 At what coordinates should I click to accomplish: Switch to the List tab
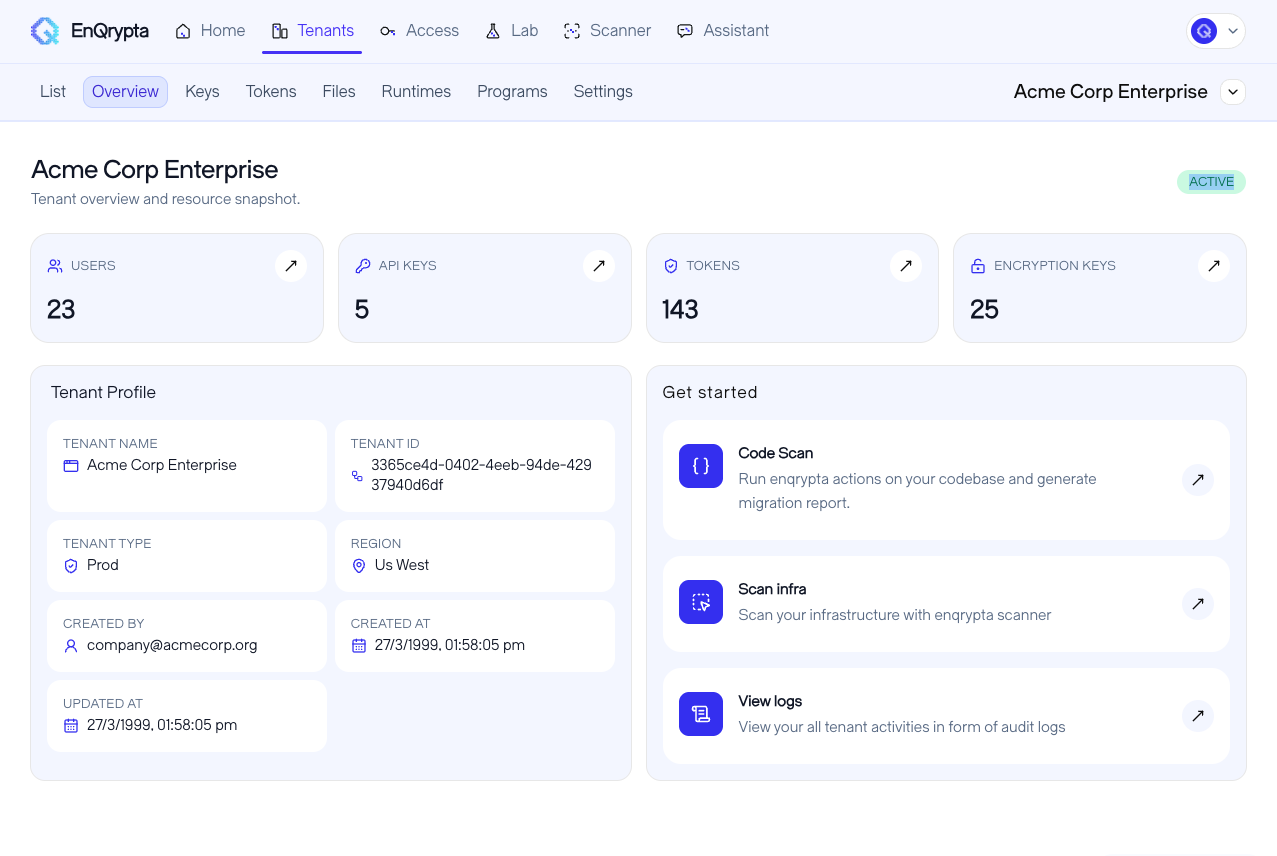pos(53,92)
